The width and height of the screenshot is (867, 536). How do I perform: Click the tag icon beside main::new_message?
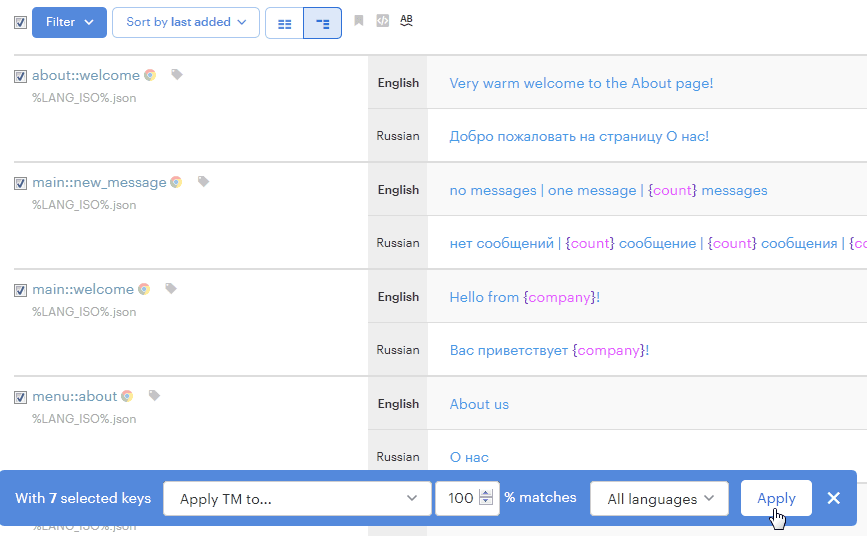(x=203, y=182)
